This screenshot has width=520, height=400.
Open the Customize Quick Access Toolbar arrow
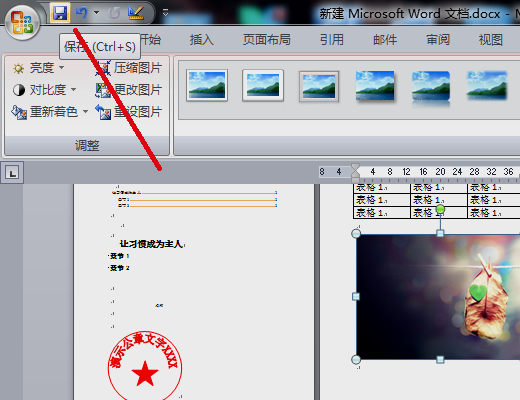165,13
